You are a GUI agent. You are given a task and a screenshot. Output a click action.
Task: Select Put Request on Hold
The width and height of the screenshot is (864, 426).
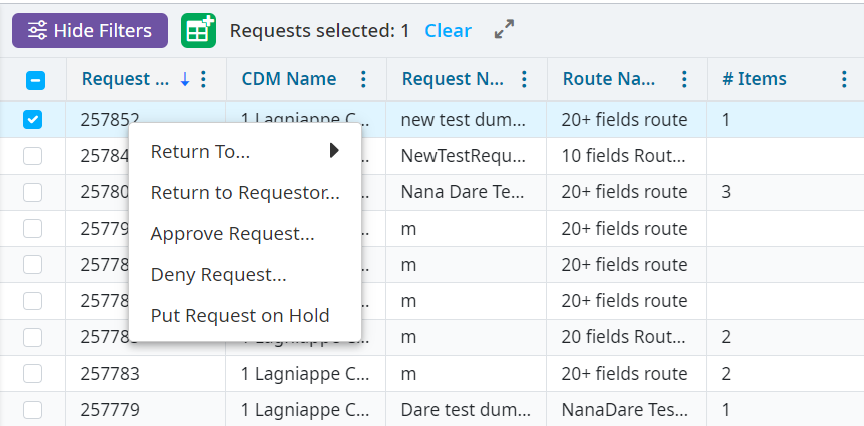(x=239, y=316)
